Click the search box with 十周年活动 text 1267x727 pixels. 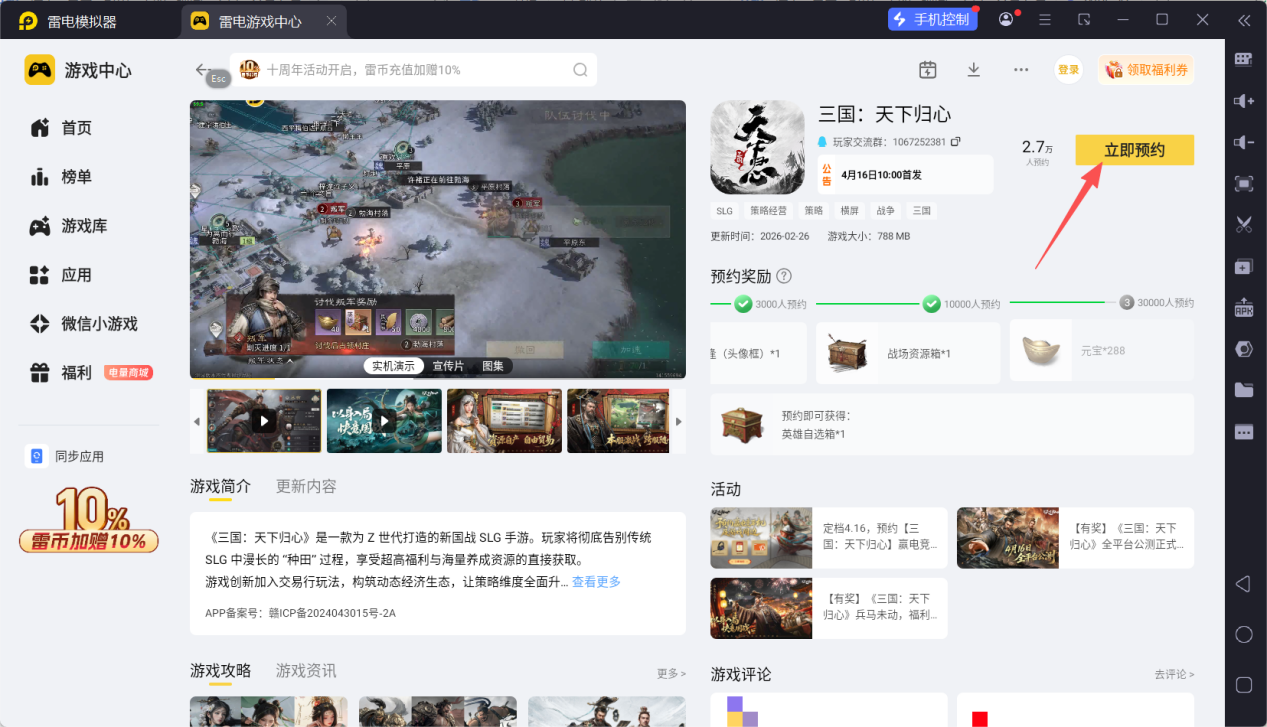(413, 70)
